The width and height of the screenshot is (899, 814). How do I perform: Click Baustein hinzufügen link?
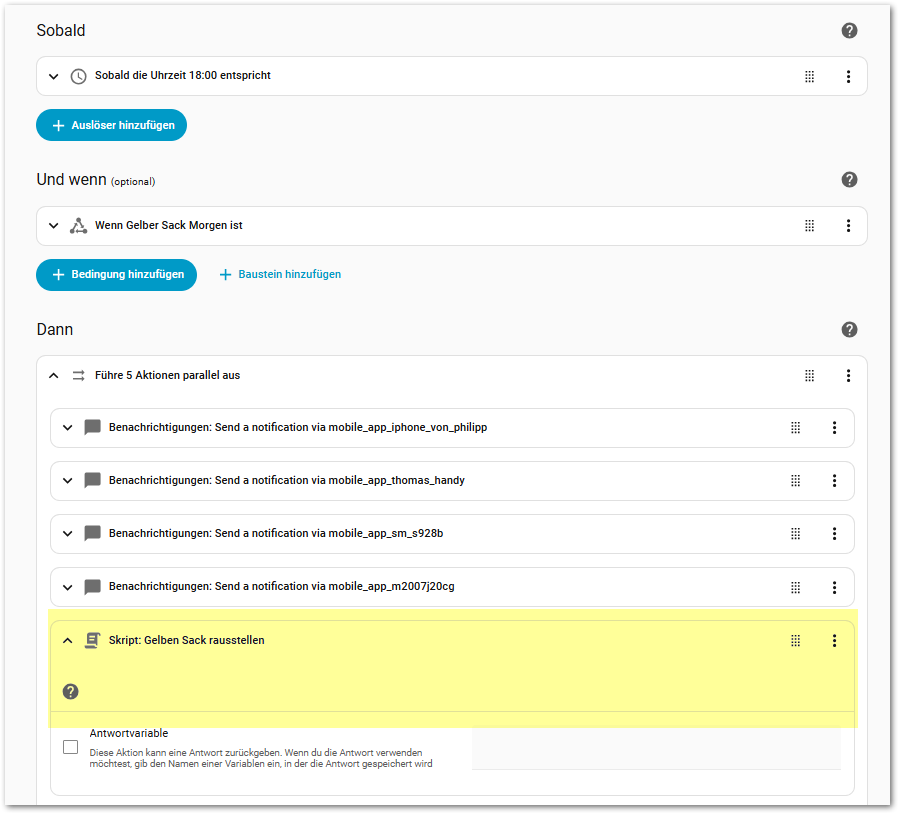(x=280, y=274)
